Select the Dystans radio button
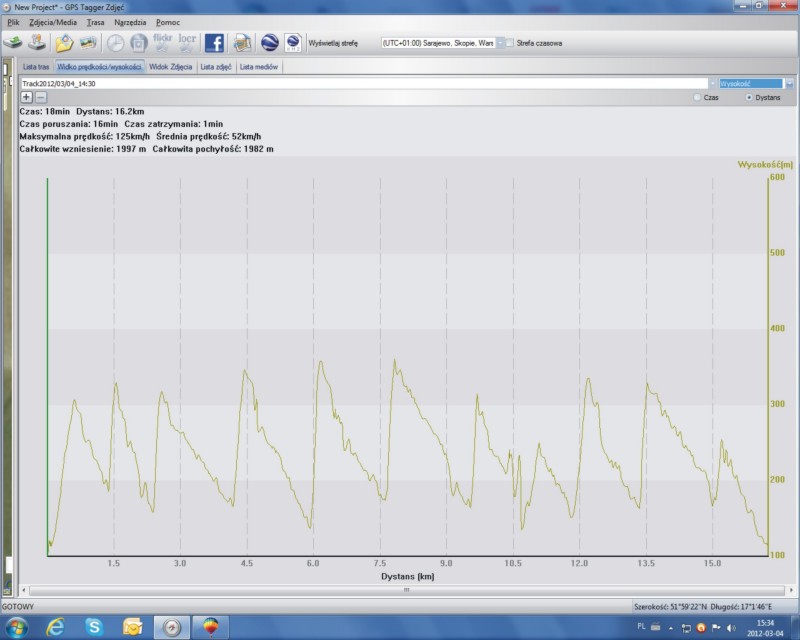The width and height of the screenshot is (800, 640). [x=749, y=97]
